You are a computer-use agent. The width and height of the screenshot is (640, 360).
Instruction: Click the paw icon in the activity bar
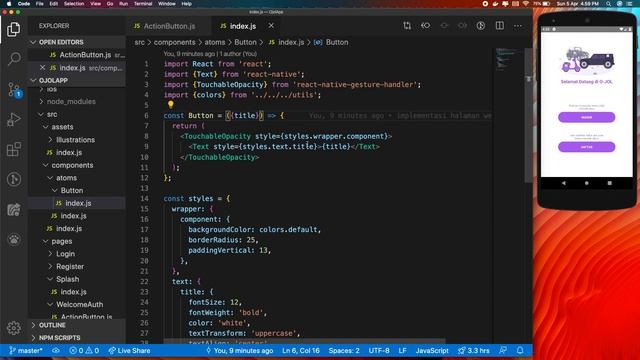coord(14,239)
